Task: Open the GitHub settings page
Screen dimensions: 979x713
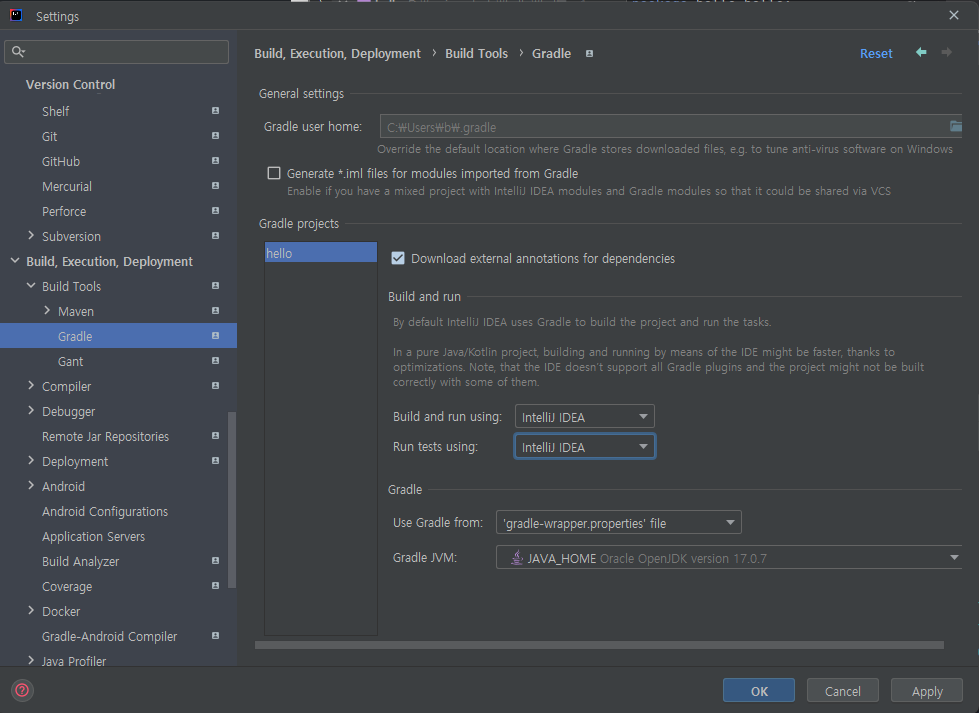Action: click(61, 161)
